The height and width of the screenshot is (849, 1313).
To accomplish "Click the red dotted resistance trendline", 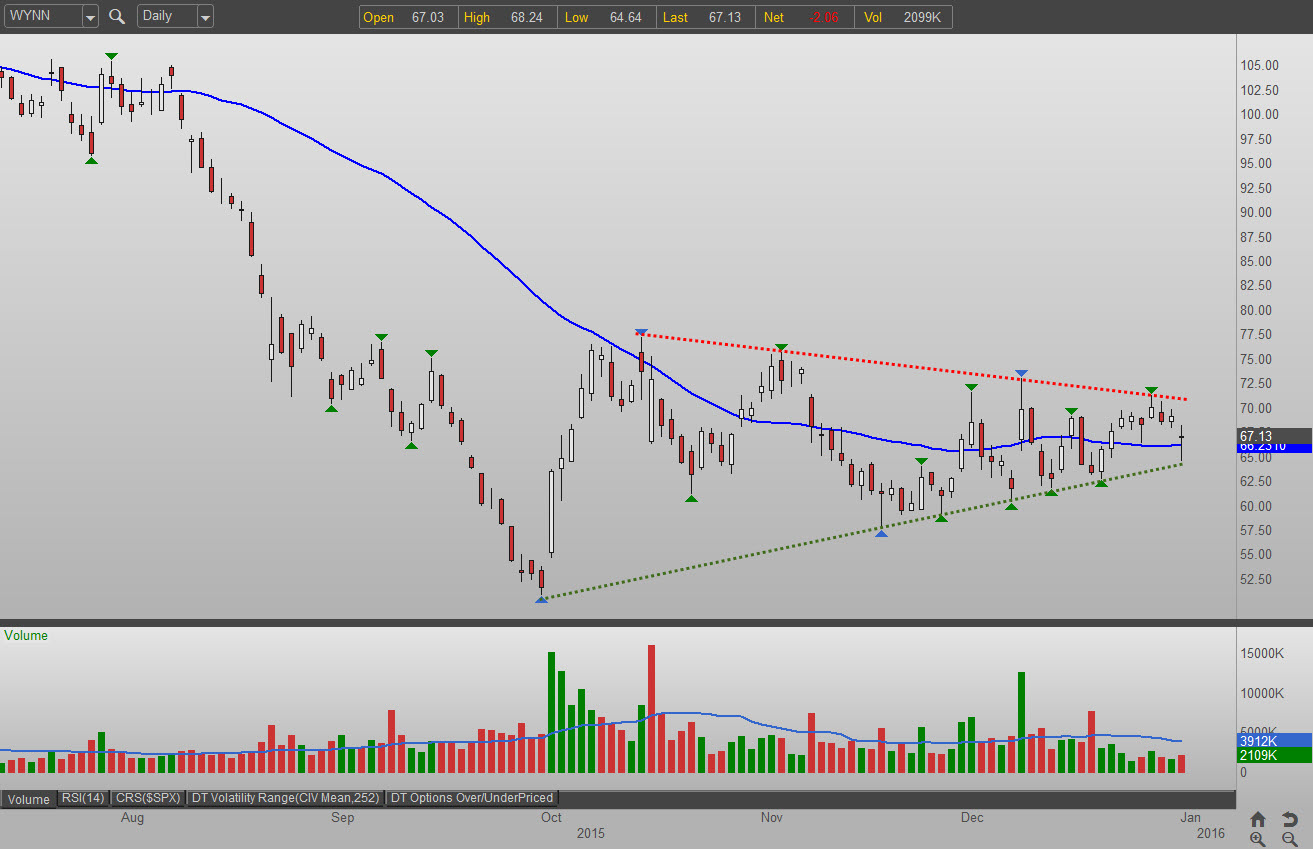I will click(900, 364).
